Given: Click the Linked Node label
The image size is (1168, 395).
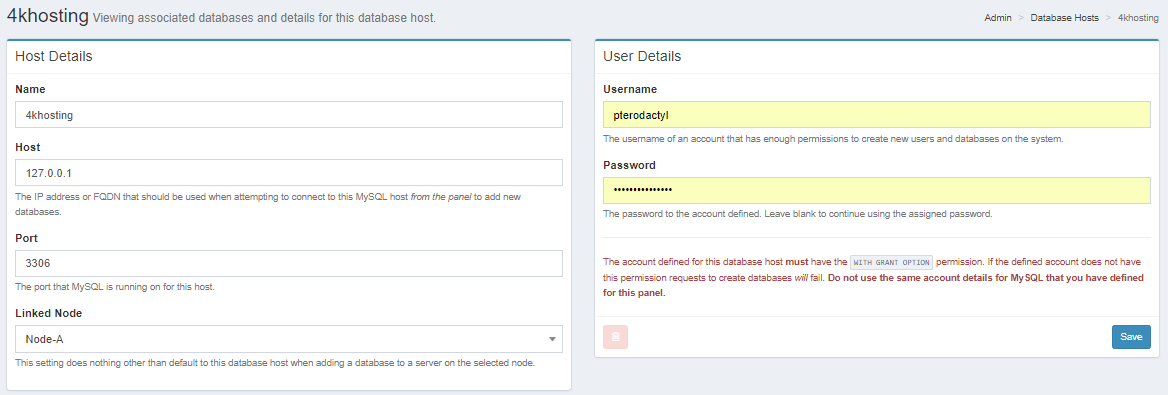Looking at the screenshot, I should pyautogui.click(x=48, y=313).
